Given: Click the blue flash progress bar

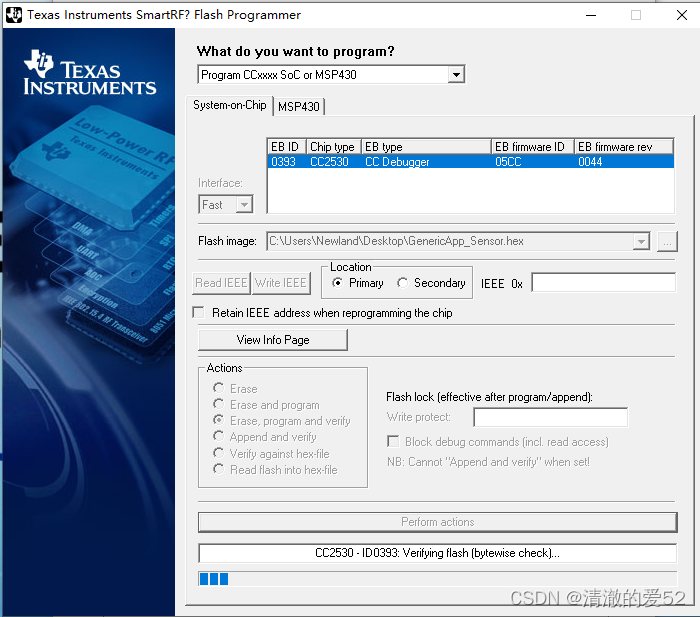Looking at the screenshot, I should pyautogui.click(x=438, y=579).
